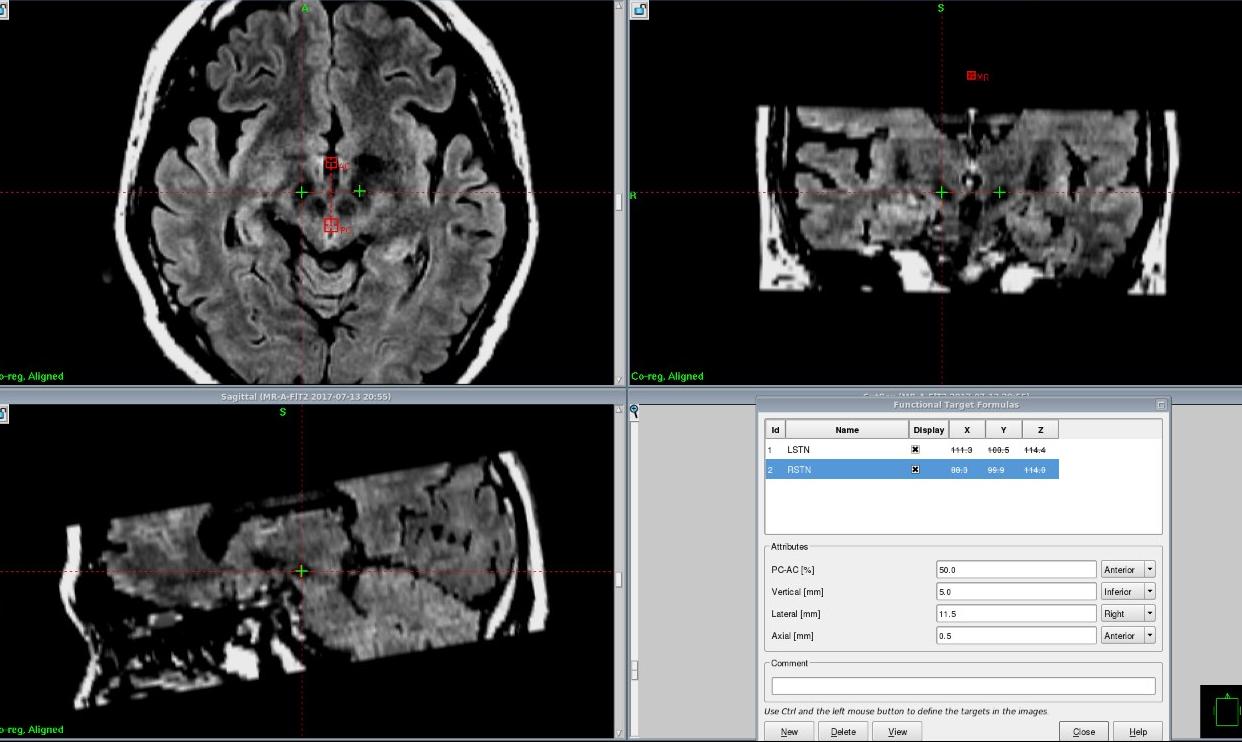Select the red PC landmark marker
Image resolution: width=1242 pixels, height=742 pixels.
[331, 225]
